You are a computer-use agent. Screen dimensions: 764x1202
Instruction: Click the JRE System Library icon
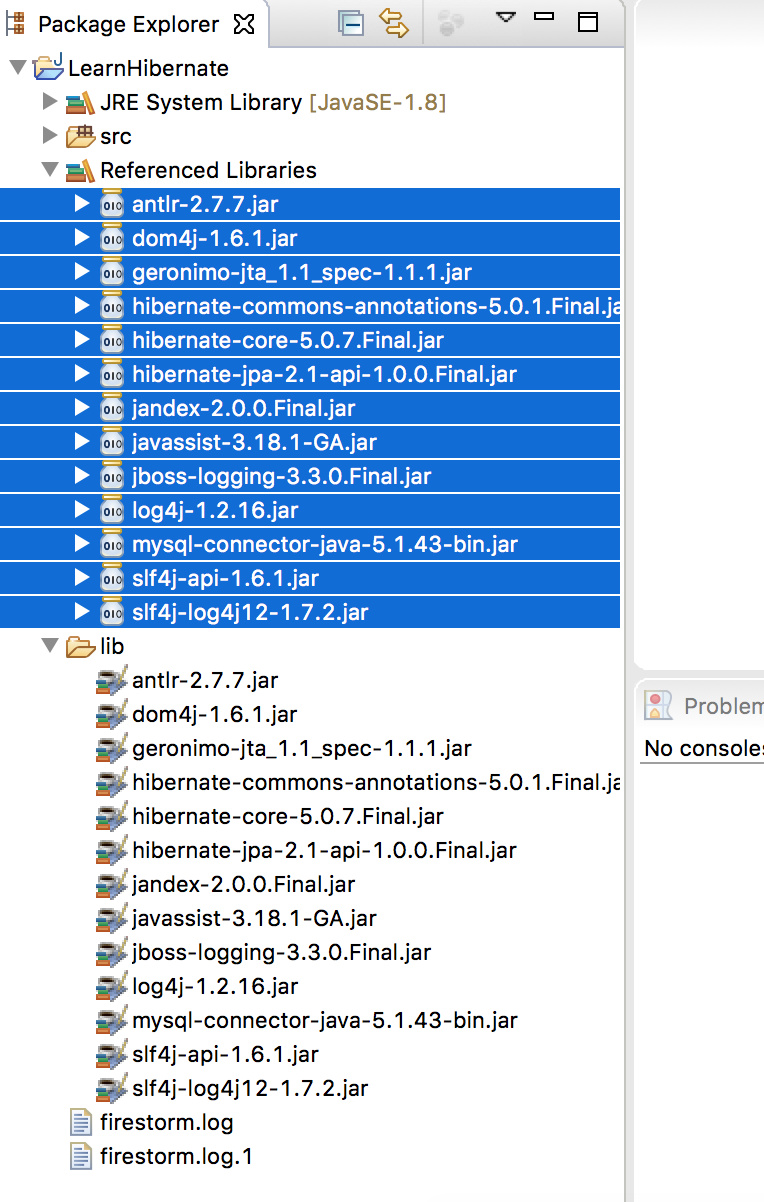pos(80,103)
